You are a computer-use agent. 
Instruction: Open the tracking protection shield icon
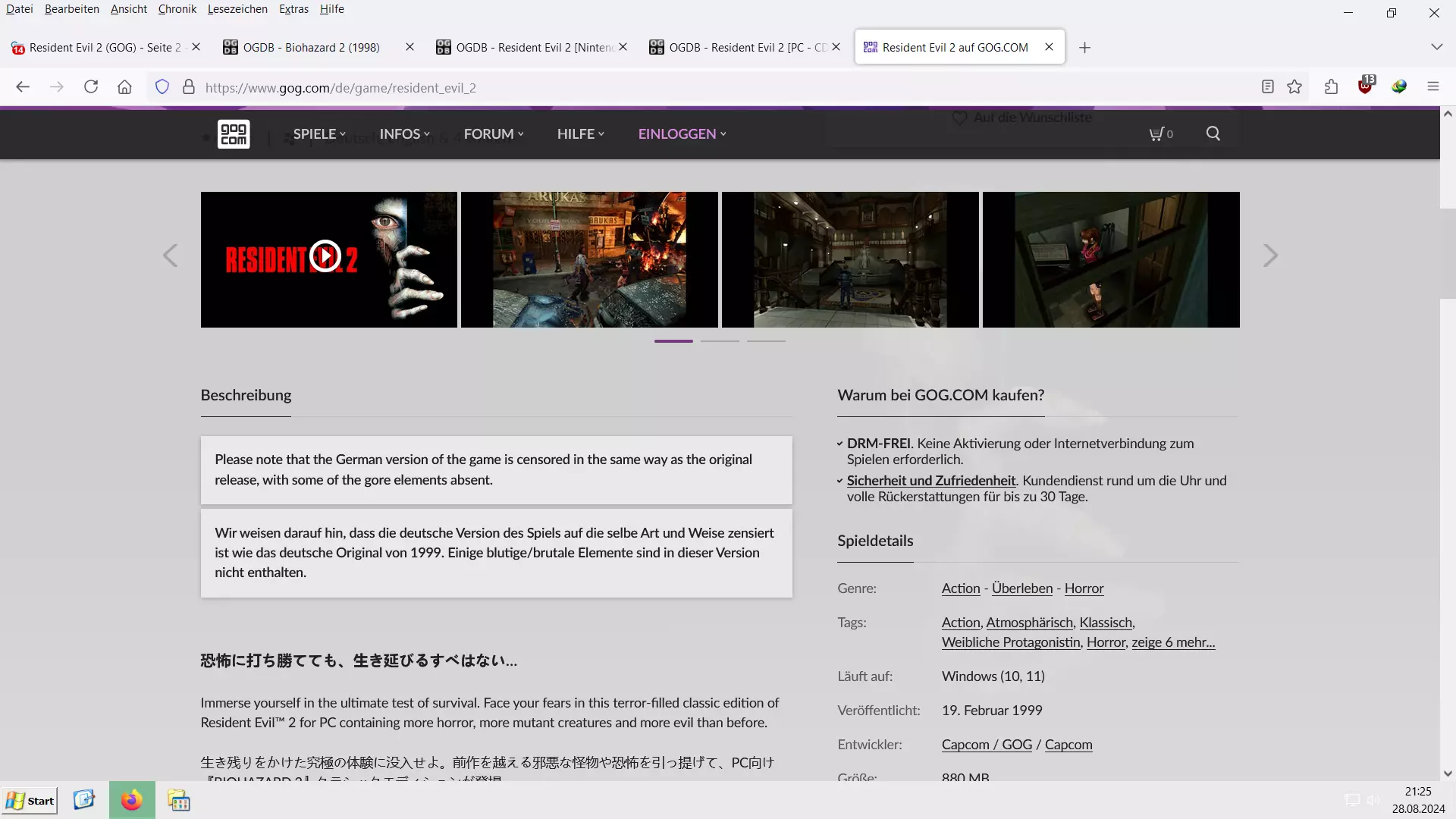(x=162, y=87)
